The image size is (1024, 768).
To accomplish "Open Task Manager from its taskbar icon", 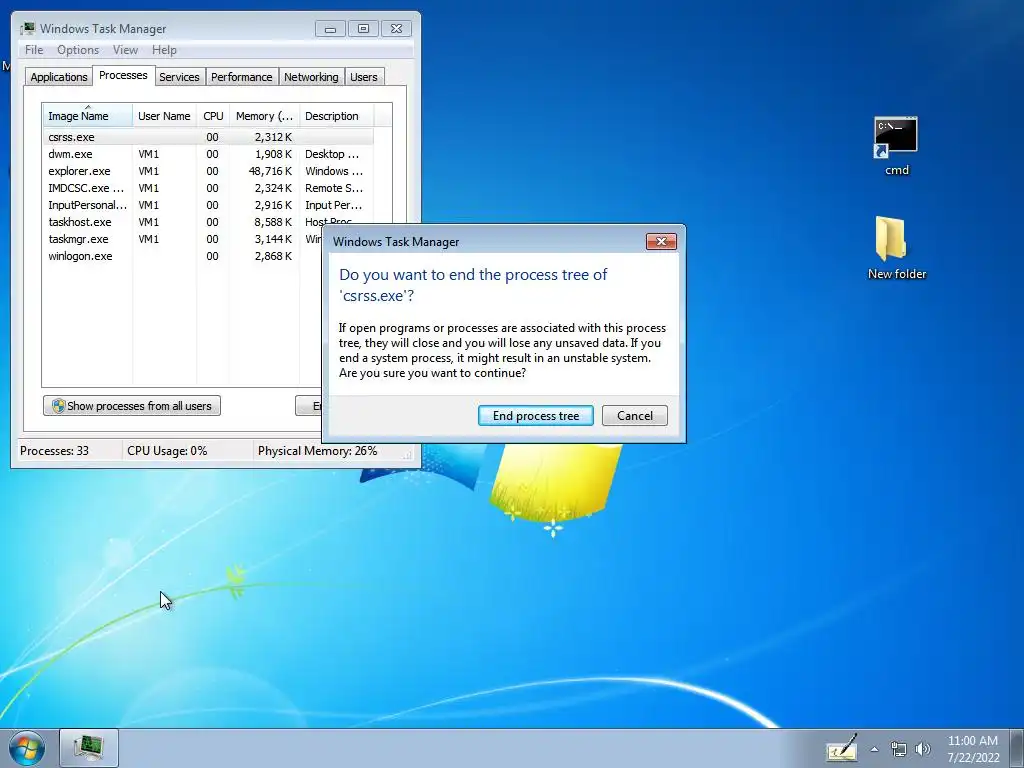I will (x=89, y=748).
